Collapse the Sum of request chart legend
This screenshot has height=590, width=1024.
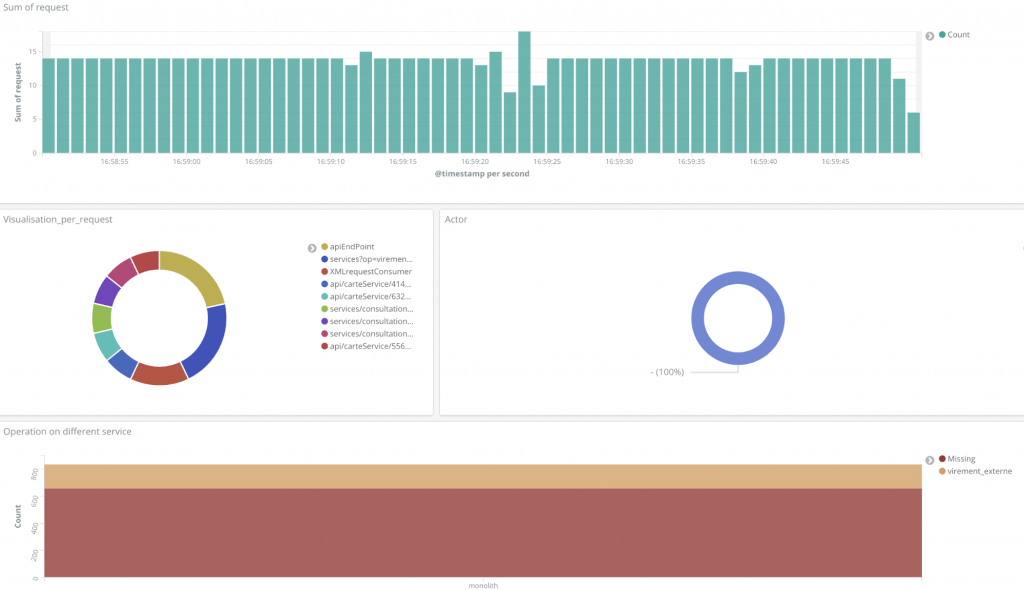pyautogui.click(x=929, y=36)
